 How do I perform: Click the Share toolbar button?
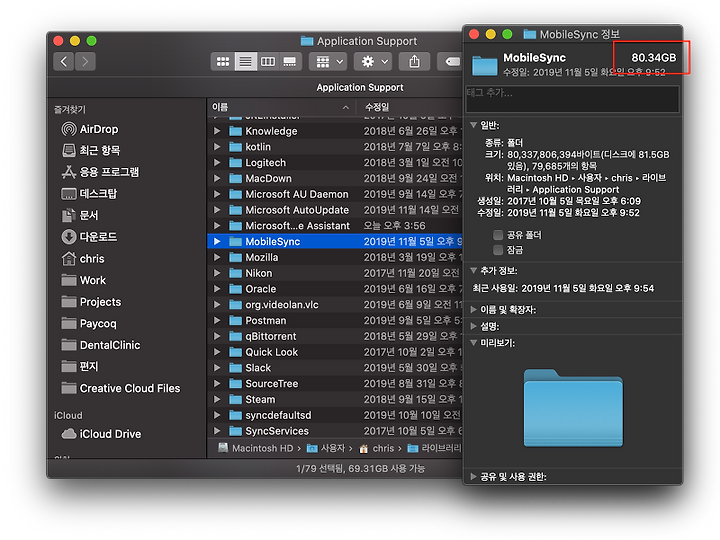point(414,62)
